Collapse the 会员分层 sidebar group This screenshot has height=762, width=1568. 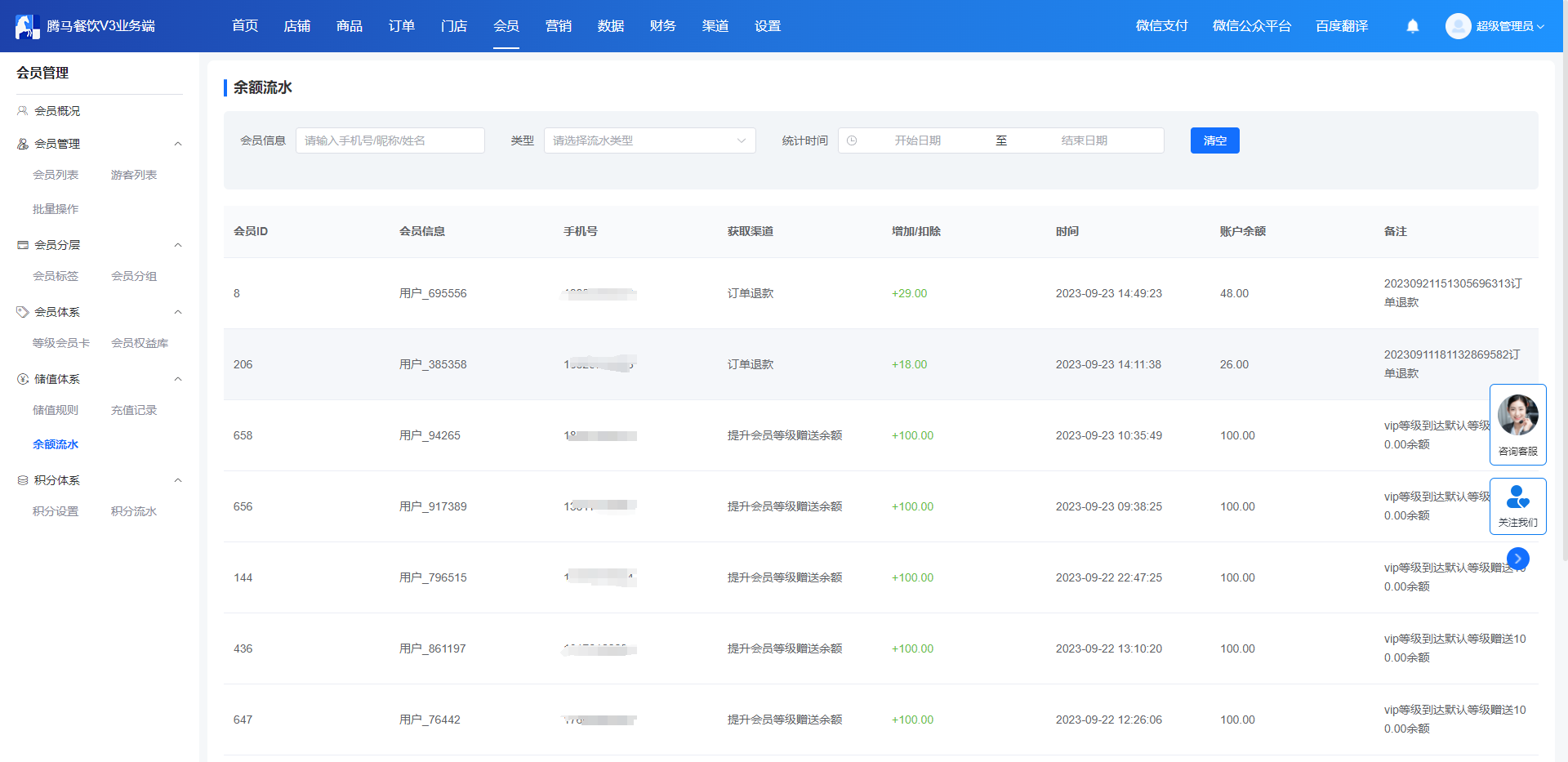click(178, 245)
